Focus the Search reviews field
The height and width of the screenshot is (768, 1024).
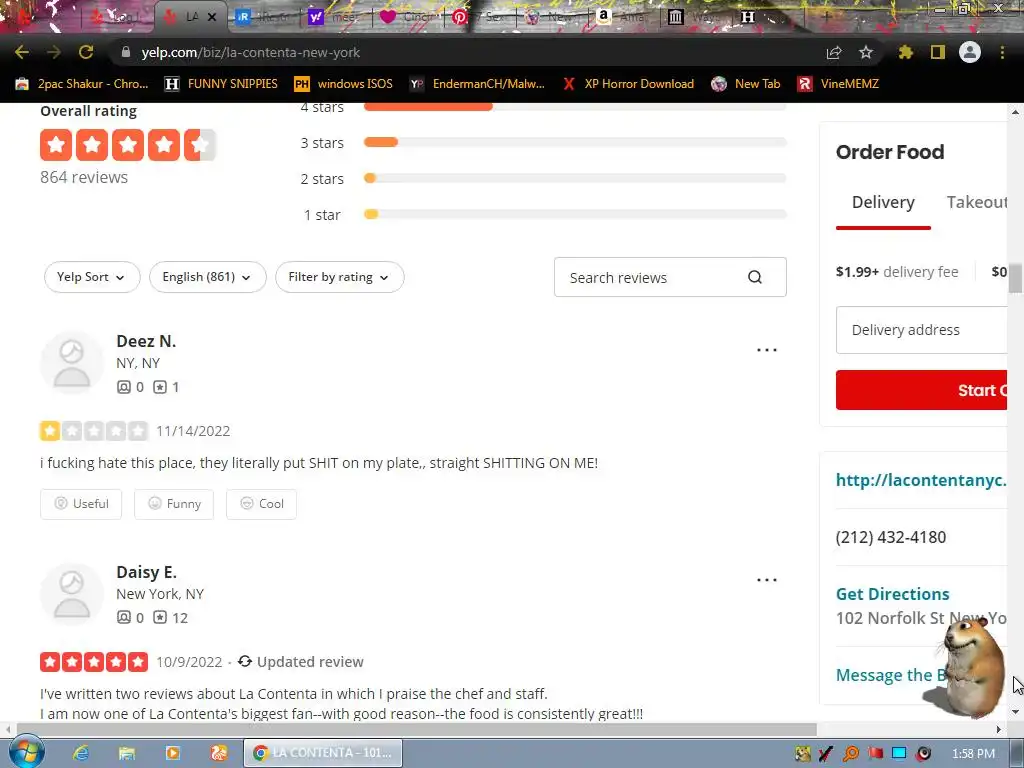click(x=670, y=277)
